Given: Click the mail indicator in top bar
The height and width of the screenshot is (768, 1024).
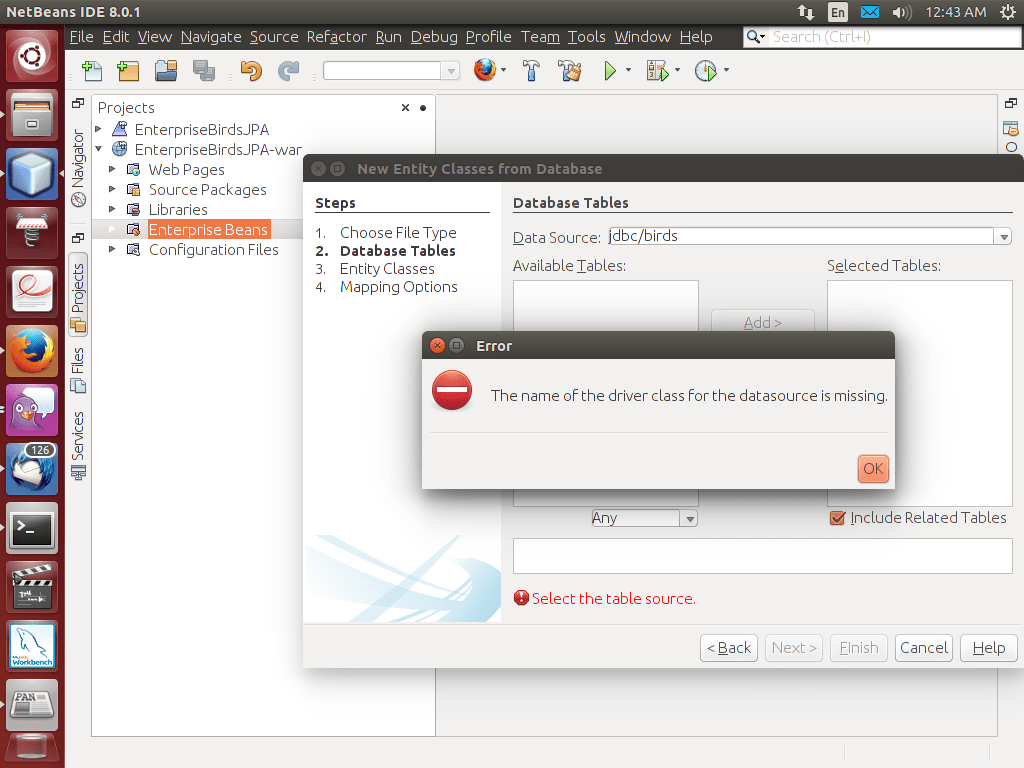Looking at the screenshot, I should (x=870, y=12).
